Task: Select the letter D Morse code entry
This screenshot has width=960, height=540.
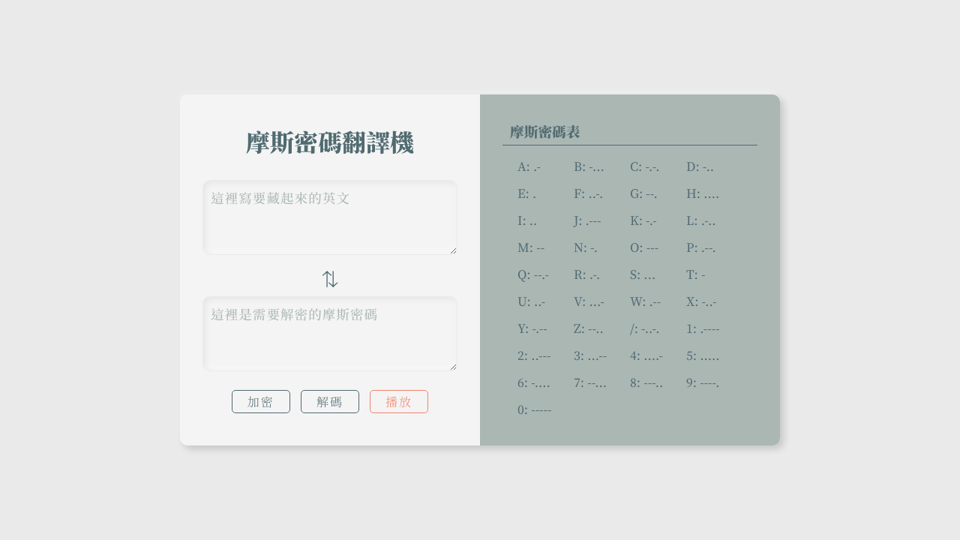Action: click(700, 167)
